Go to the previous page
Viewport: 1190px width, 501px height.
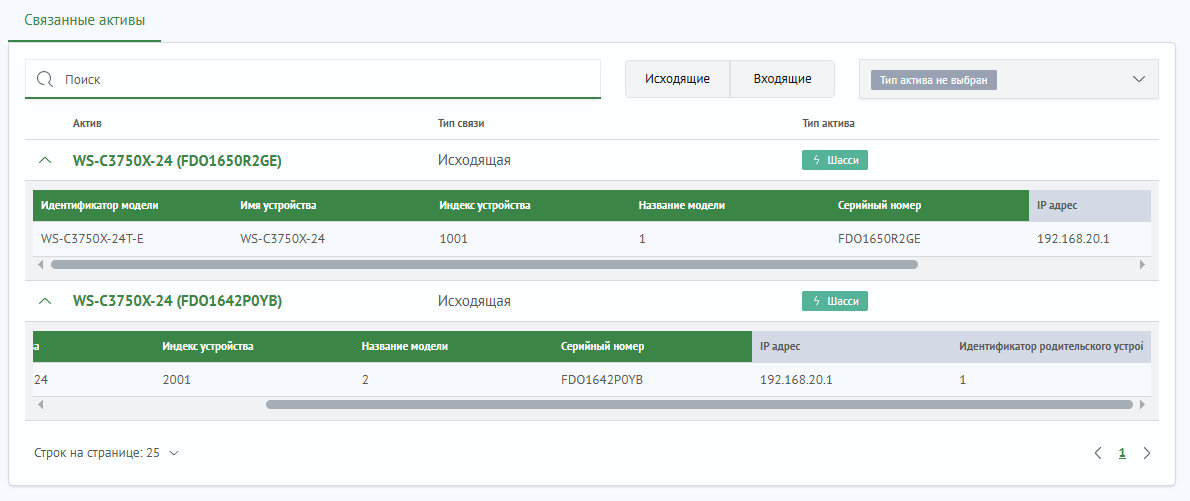(x=1098, y=453)
